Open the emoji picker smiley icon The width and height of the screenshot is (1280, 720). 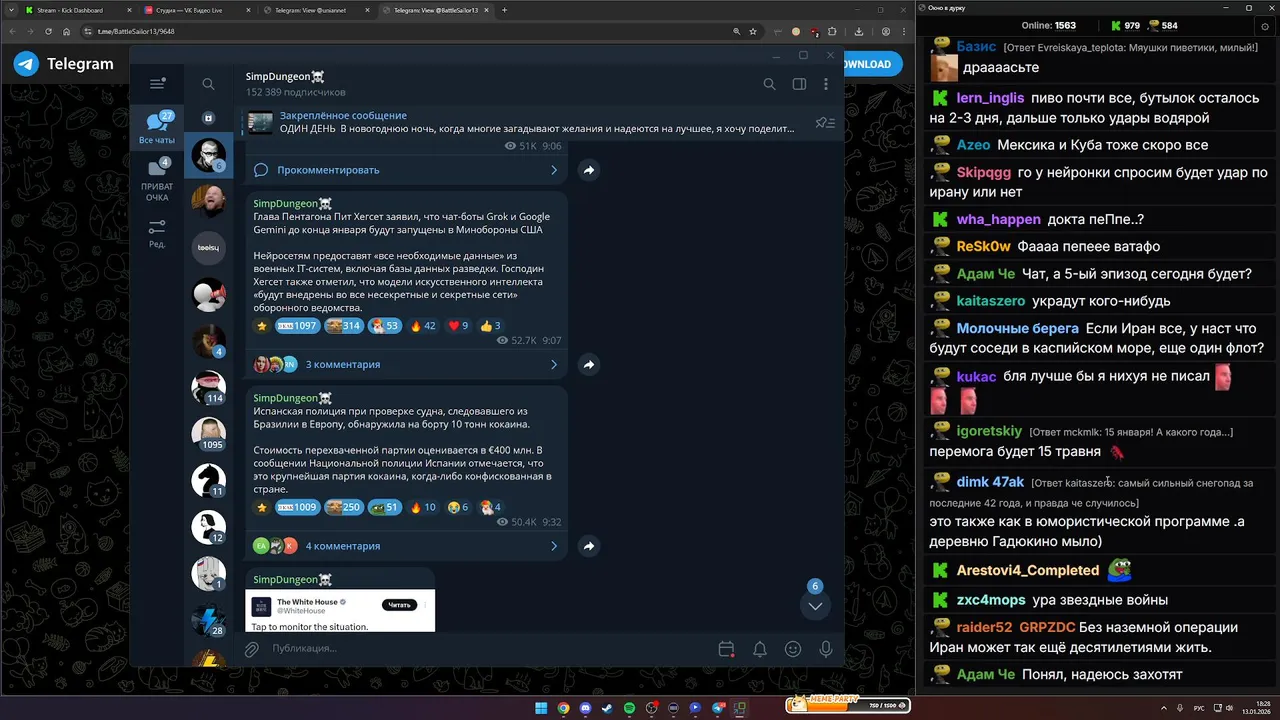pos(793,649)
